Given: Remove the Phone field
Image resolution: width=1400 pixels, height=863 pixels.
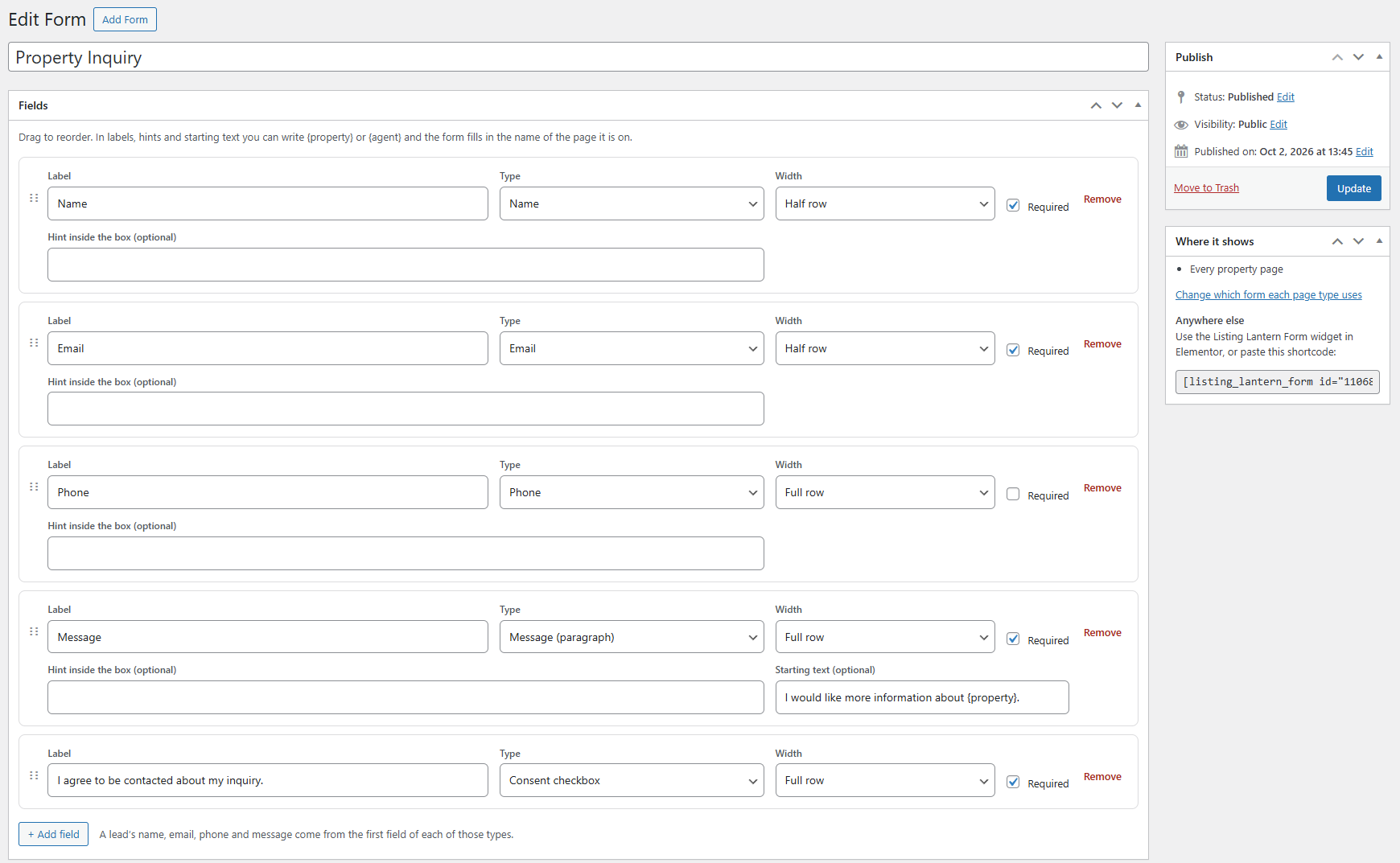Looking at the screenshot, I should click(1102, 488).
